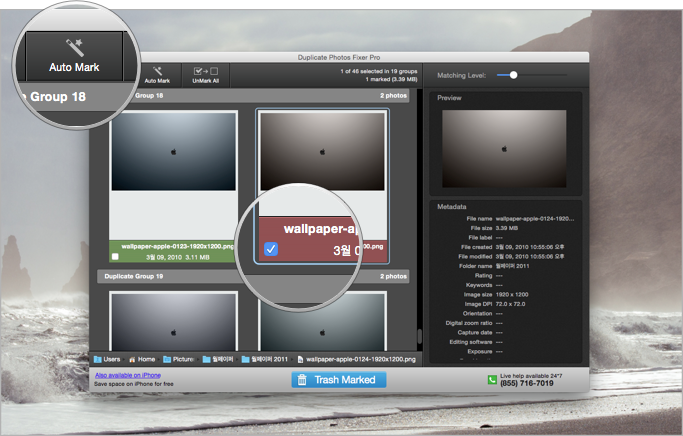683x436 pixels.
Task: Click the '2 photos' count for Group 19
Action: click(393, 276)
